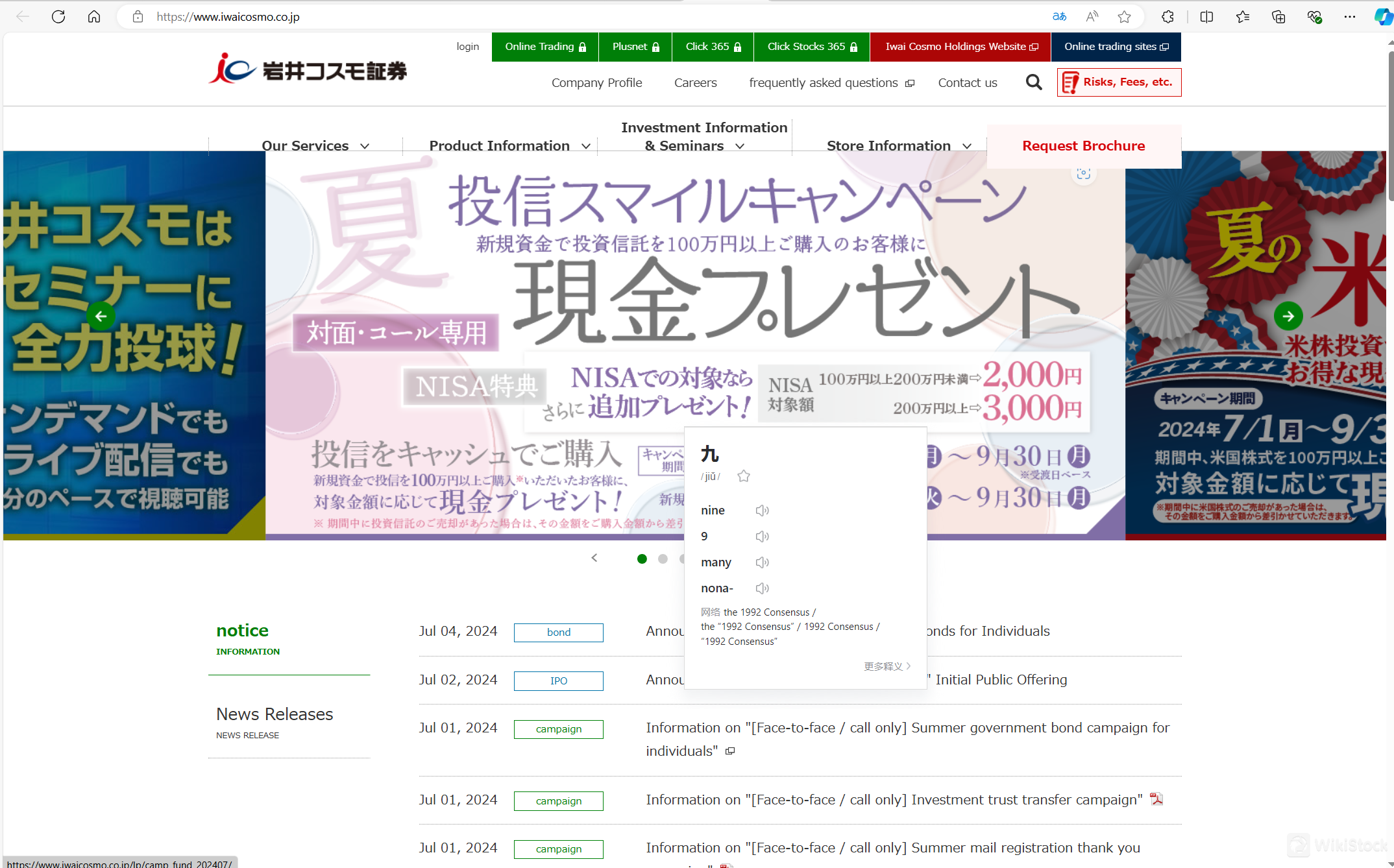Play pronunciation for 'nona-'
1394x868 pixels.
(x=763, y=588)
